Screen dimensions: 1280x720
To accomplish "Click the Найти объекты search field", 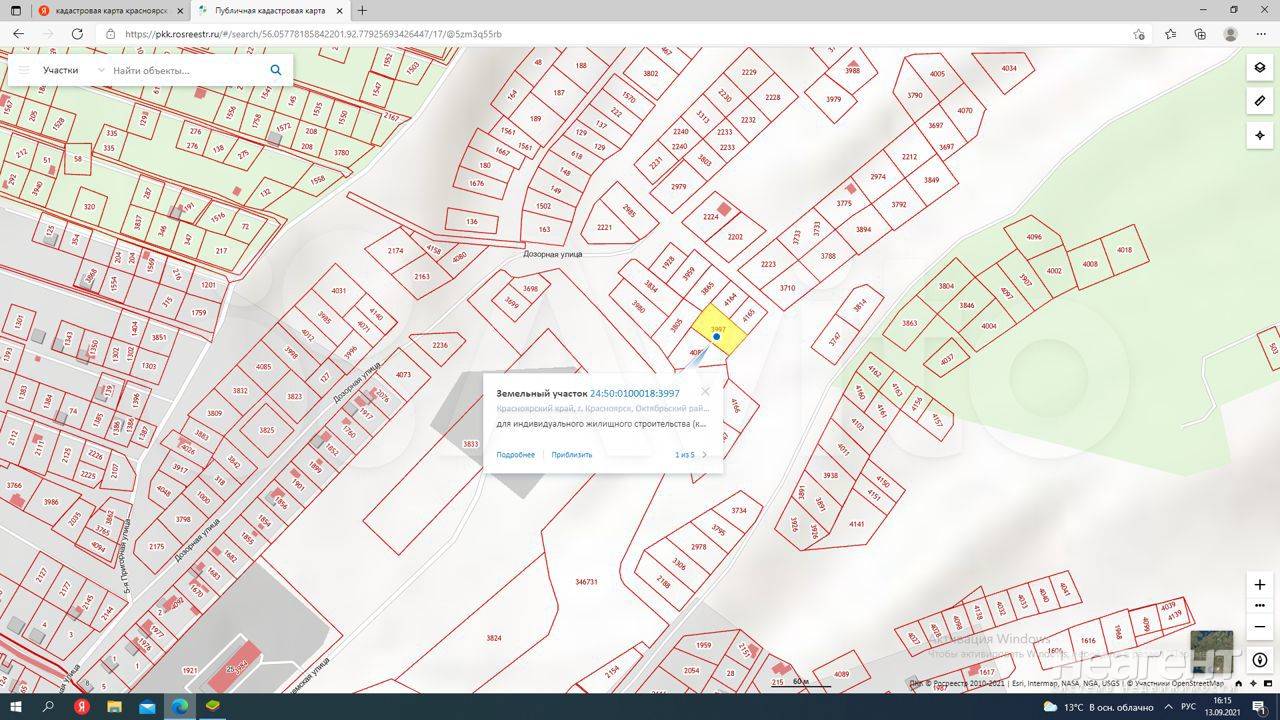I will click(x=185, y=71).
